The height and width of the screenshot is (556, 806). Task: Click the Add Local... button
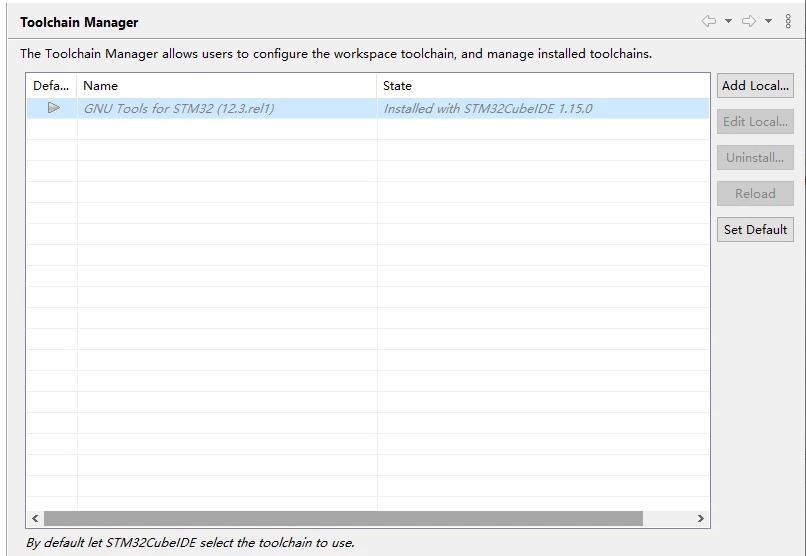click(x=755, y=85)
